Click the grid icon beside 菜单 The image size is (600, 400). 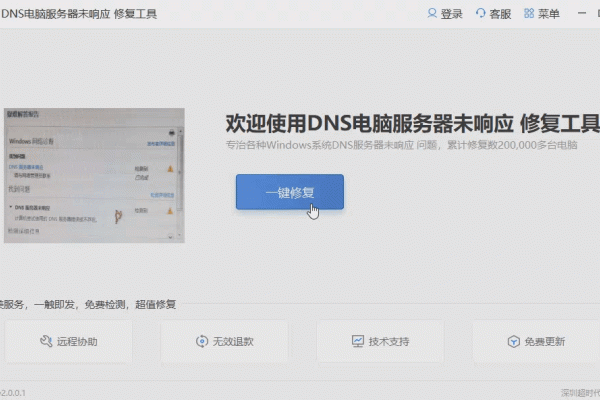tap(529, 13)
